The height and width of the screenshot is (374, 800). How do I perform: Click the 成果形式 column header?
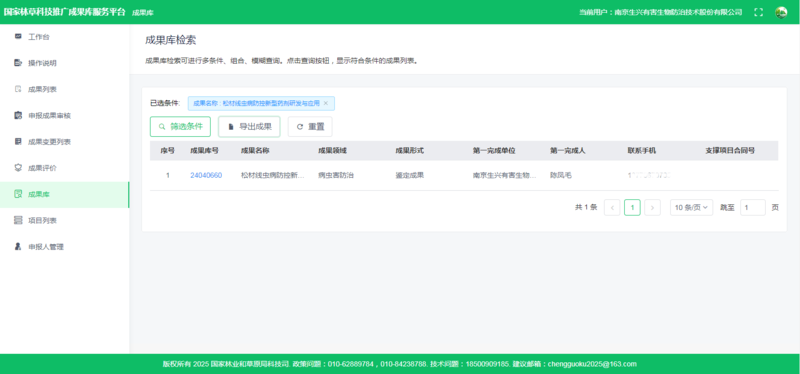pos(410,151)
